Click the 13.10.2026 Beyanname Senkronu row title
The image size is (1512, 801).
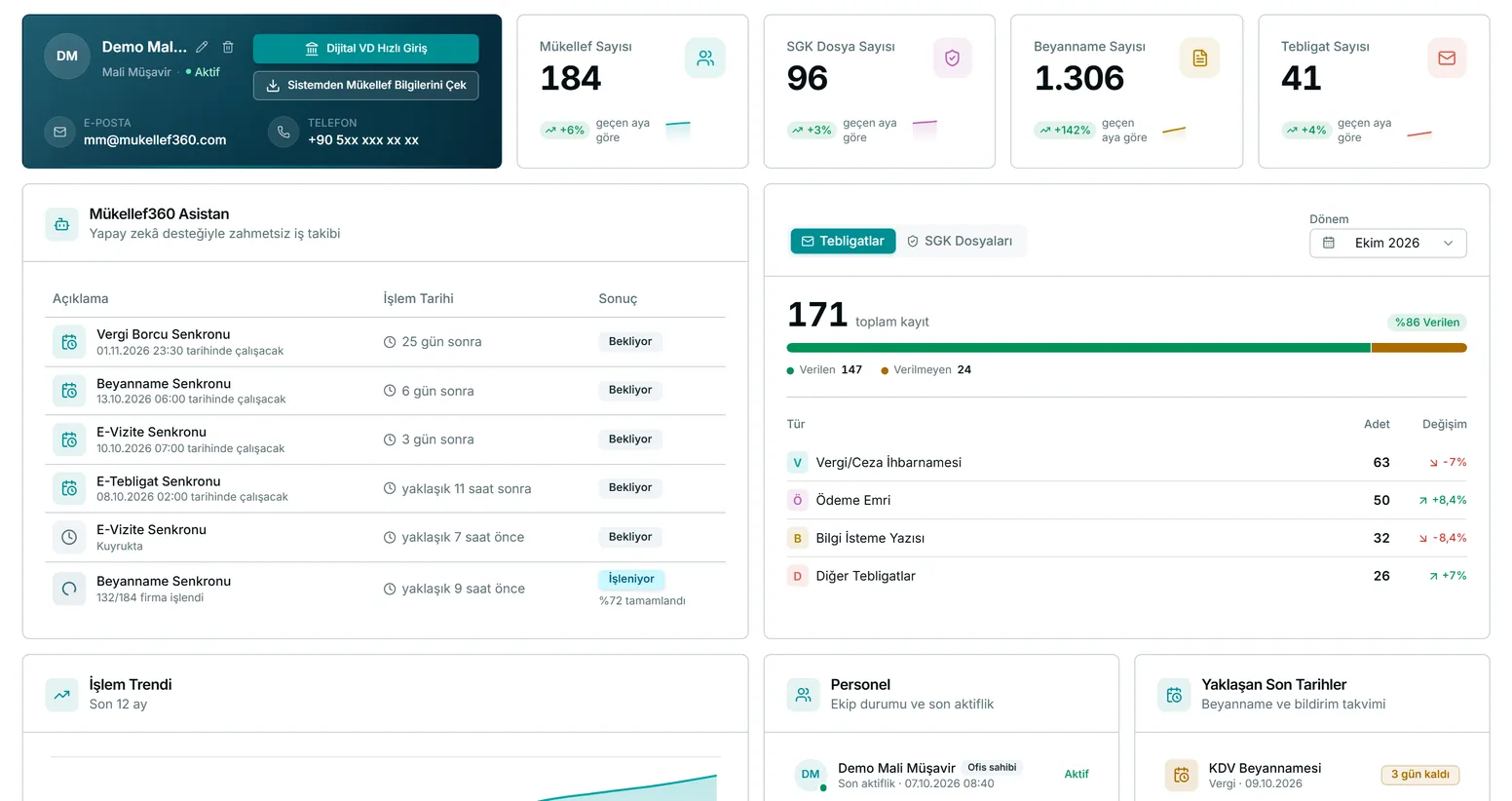[x=164, y=384]
